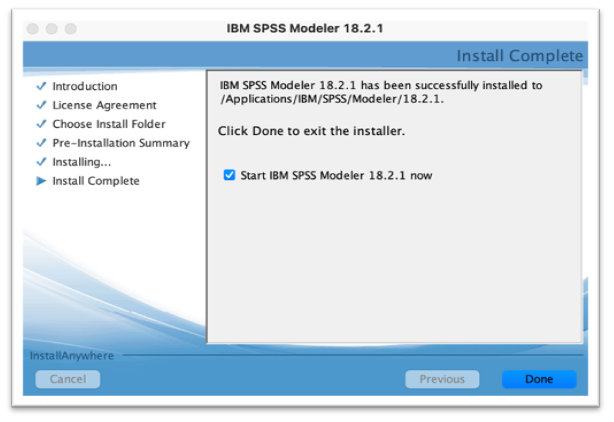
Task: Toggle the Start IBM SPSS Modeler checkbox
Action: click(x=230, y=175)
